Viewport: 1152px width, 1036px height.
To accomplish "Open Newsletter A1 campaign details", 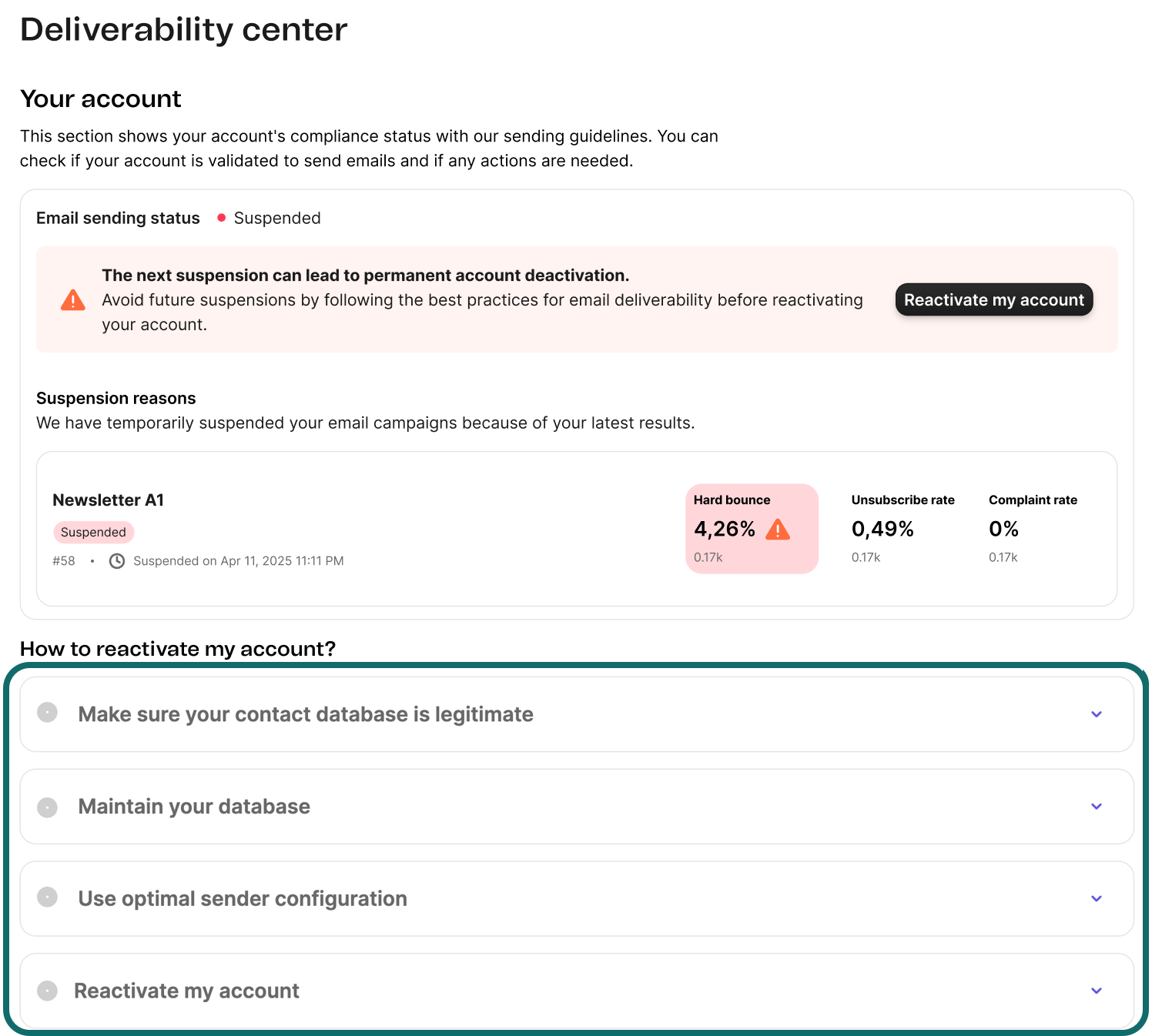I will [x=108, y=500].
